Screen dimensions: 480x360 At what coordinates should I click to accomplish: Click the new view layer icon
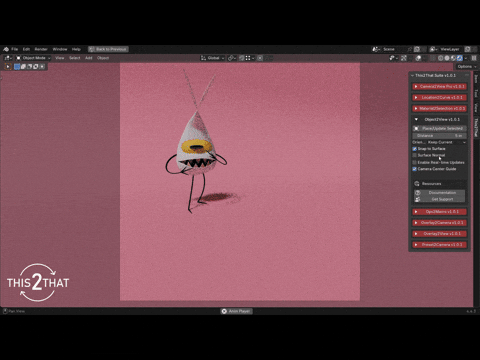pos(468,49)
